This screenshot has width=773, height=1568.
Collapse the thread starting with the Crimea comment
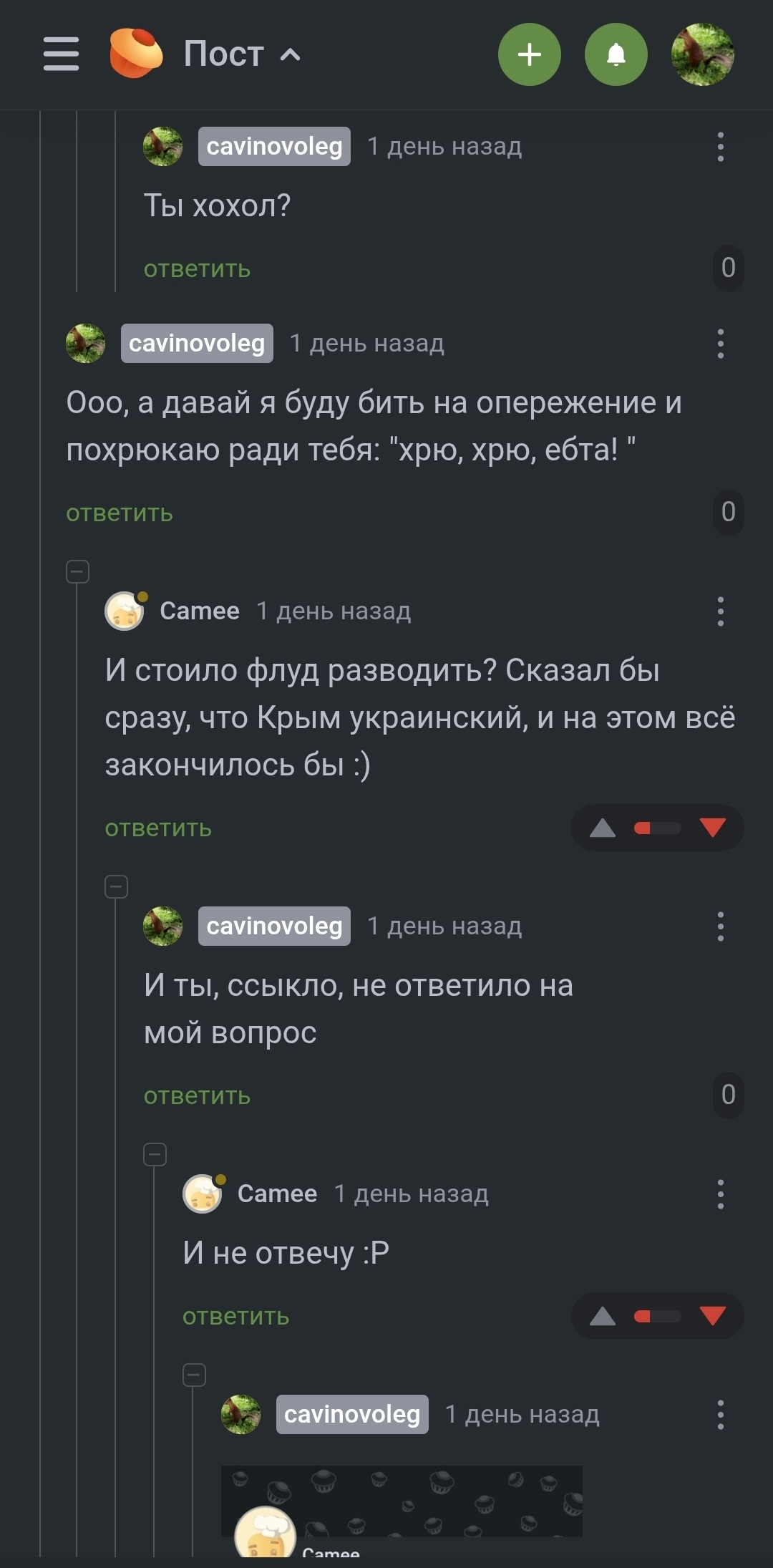pyautogui.click(x=78, y=571)
